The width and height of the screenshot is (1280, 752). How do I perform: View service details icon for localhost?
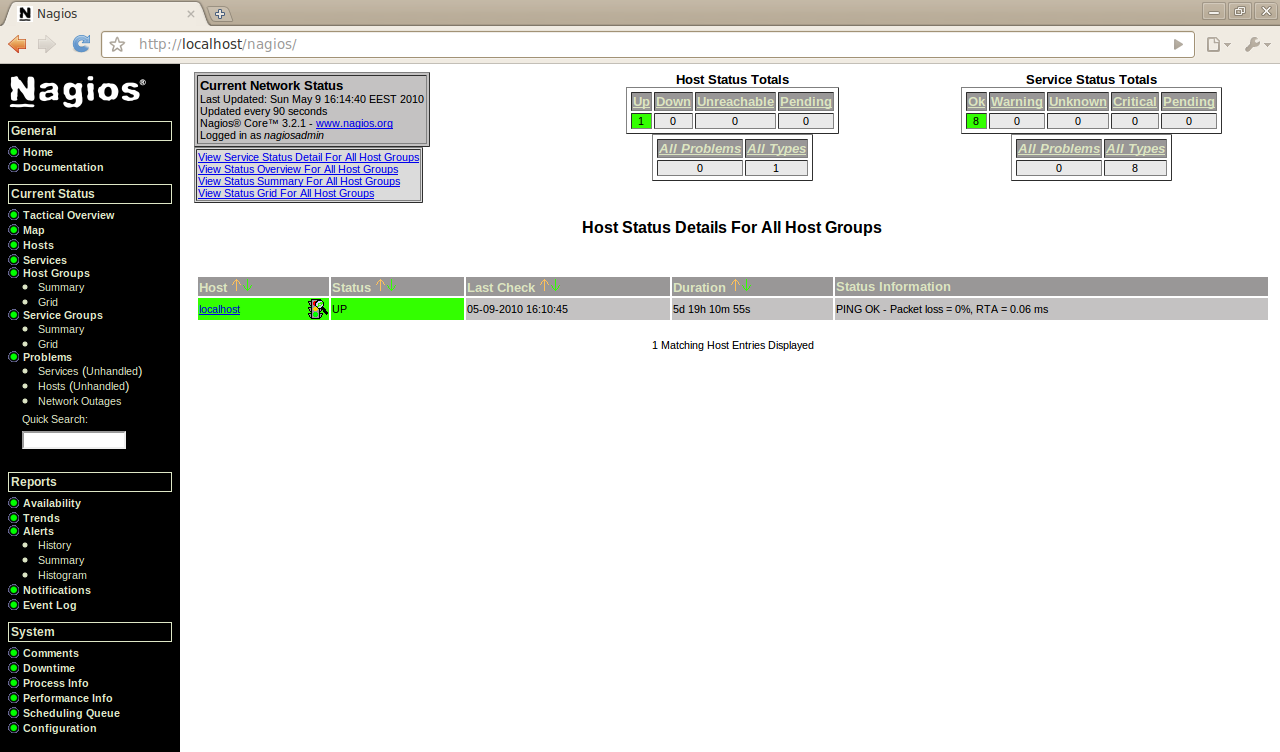click(317, 309)
